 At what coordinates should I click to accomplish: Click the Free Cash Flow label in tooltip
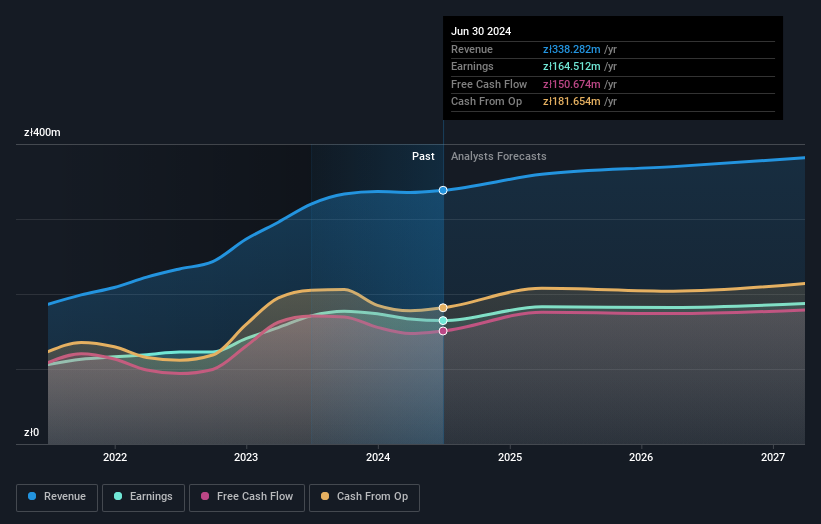(x=489, y=84)
